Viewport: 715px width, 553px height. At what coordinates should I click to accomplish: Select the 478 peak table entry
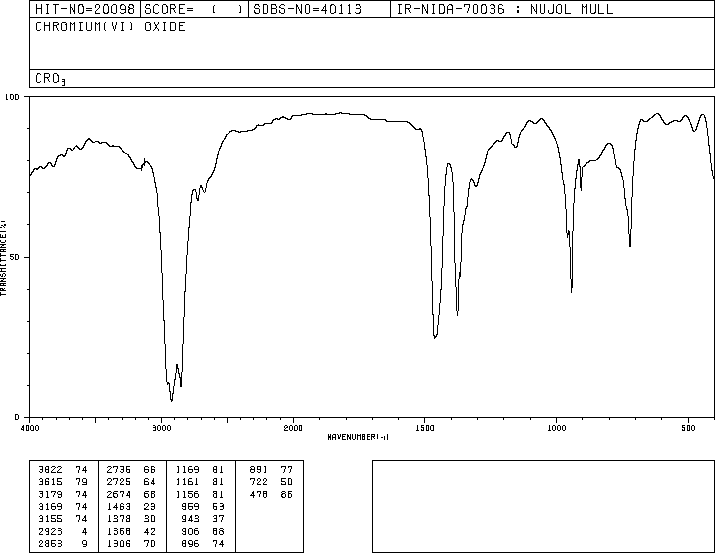(x=259, y=495)
